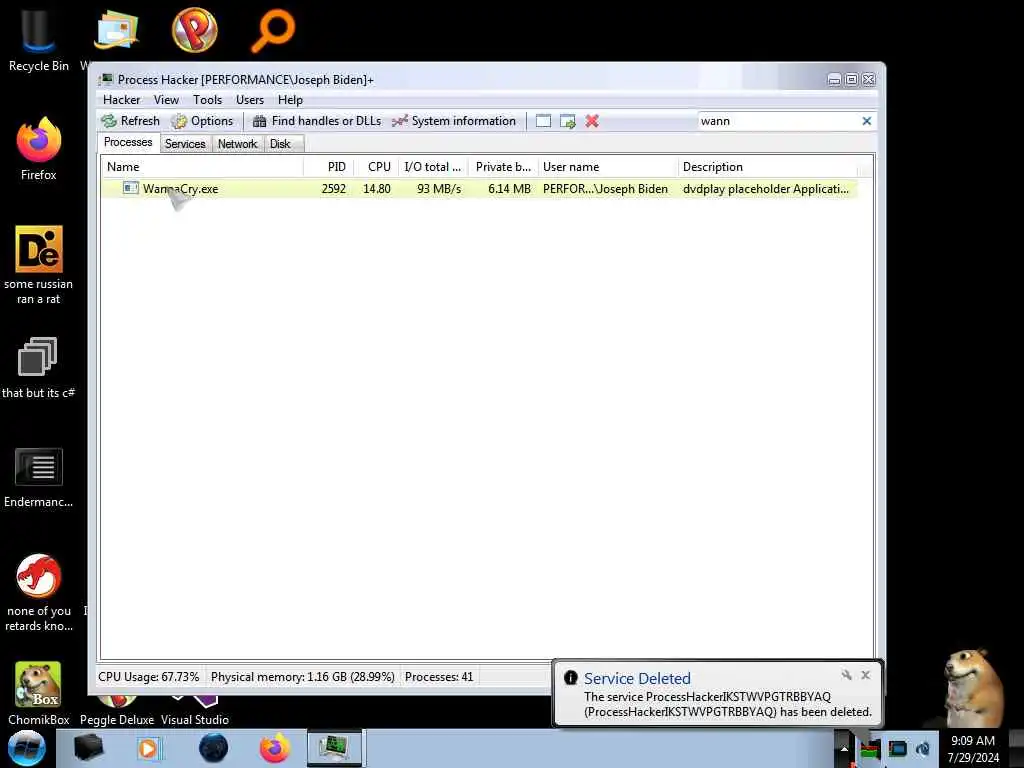1024x768 pixels.
Task: Open the media player taskbar icon
Action: click(x=148, y=748)
